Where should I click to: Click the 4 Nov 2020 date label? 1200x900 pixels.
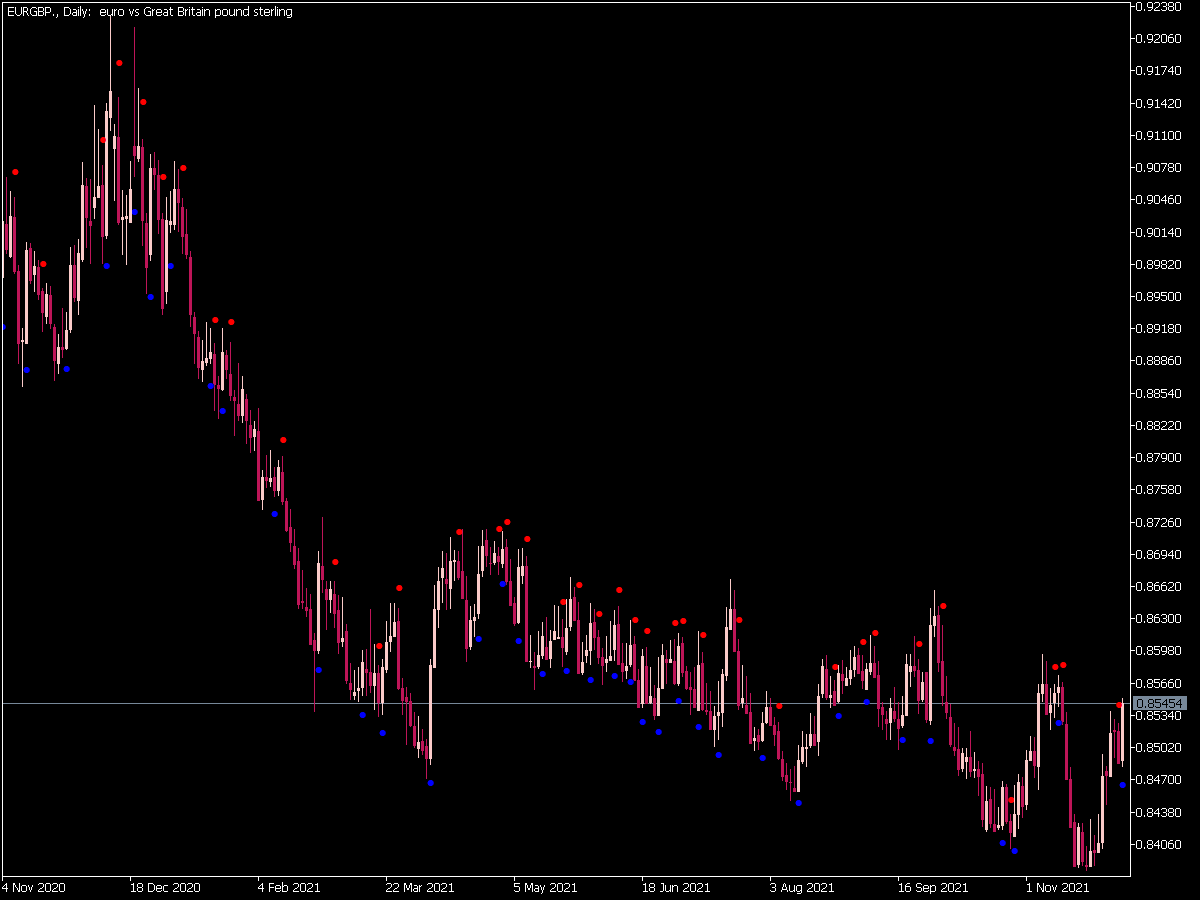coord(35,887)
